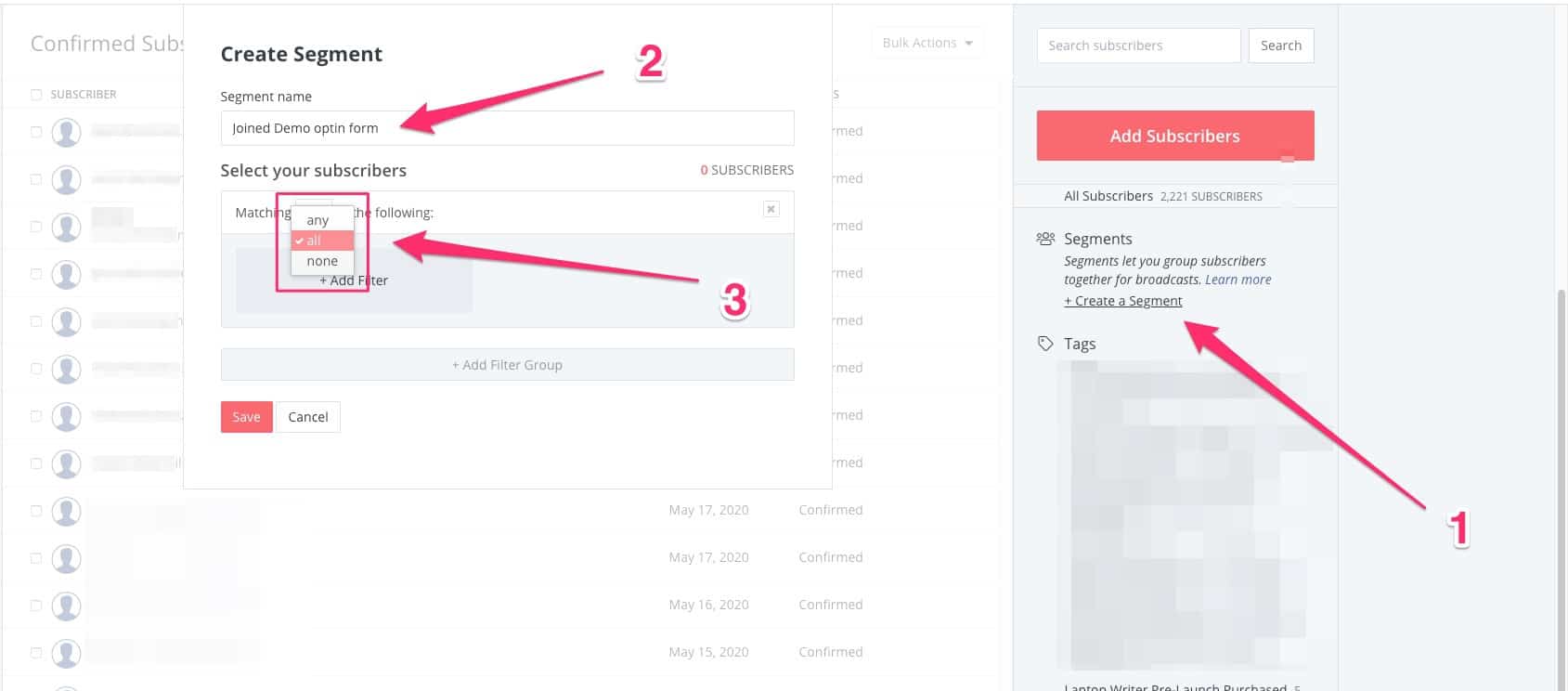Click the Tags label icon
This screenshot has height=691, width=1568.
click(x=1045, y=344)
